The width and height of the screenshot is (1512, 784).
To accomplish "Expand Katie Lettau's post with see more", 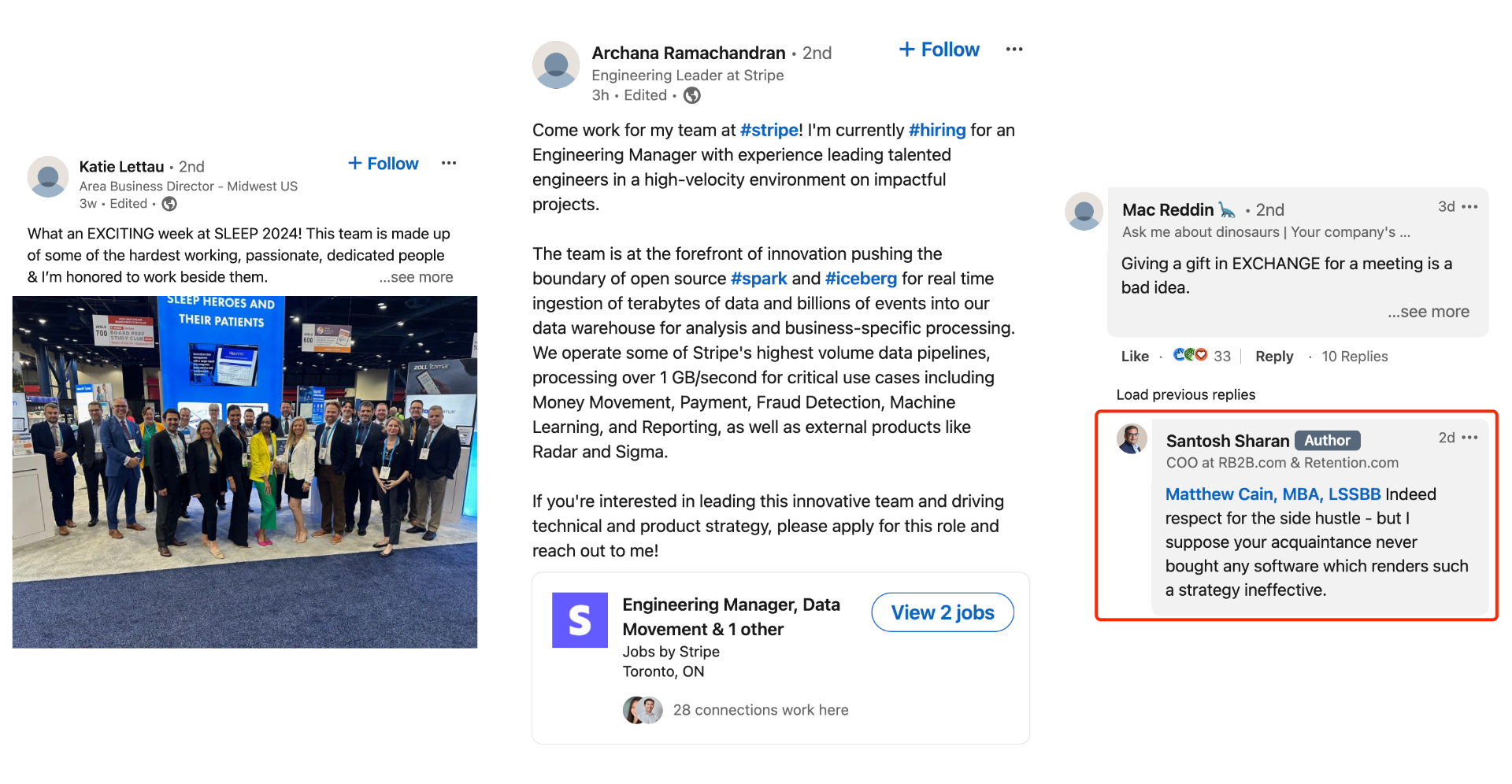I will (416, 277).
